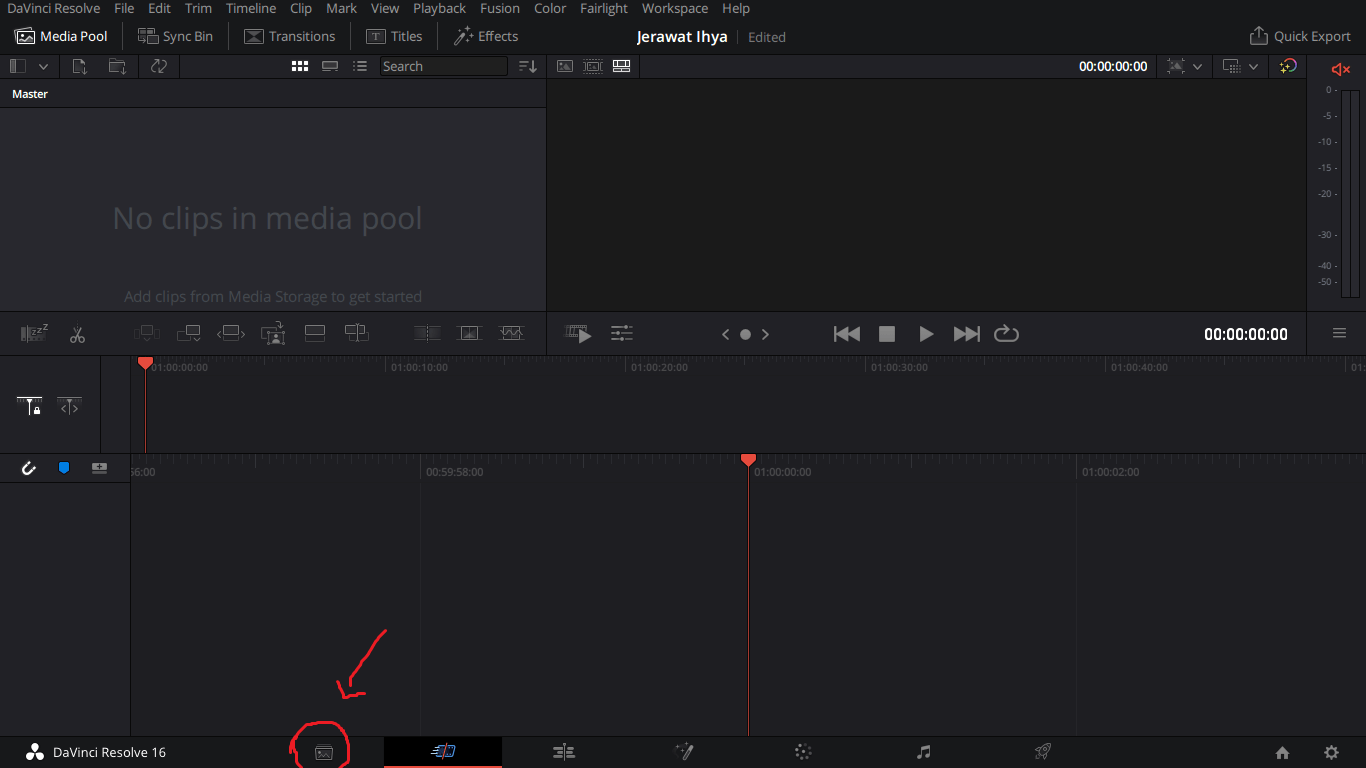Click the media pool Search field

444,66
